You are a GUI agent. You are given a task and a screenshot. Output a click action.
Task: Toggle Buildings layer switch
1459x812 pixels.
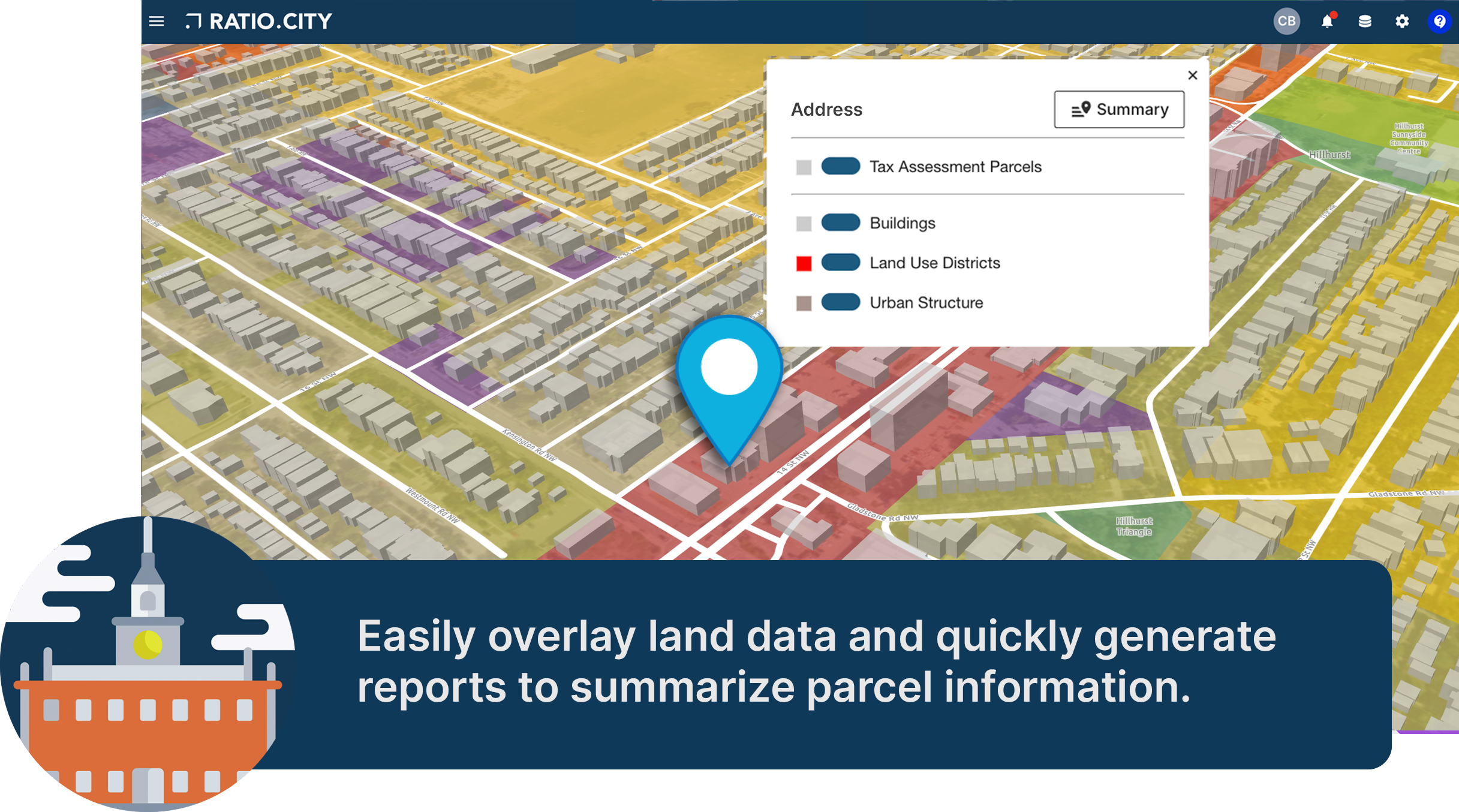(841, 222)
